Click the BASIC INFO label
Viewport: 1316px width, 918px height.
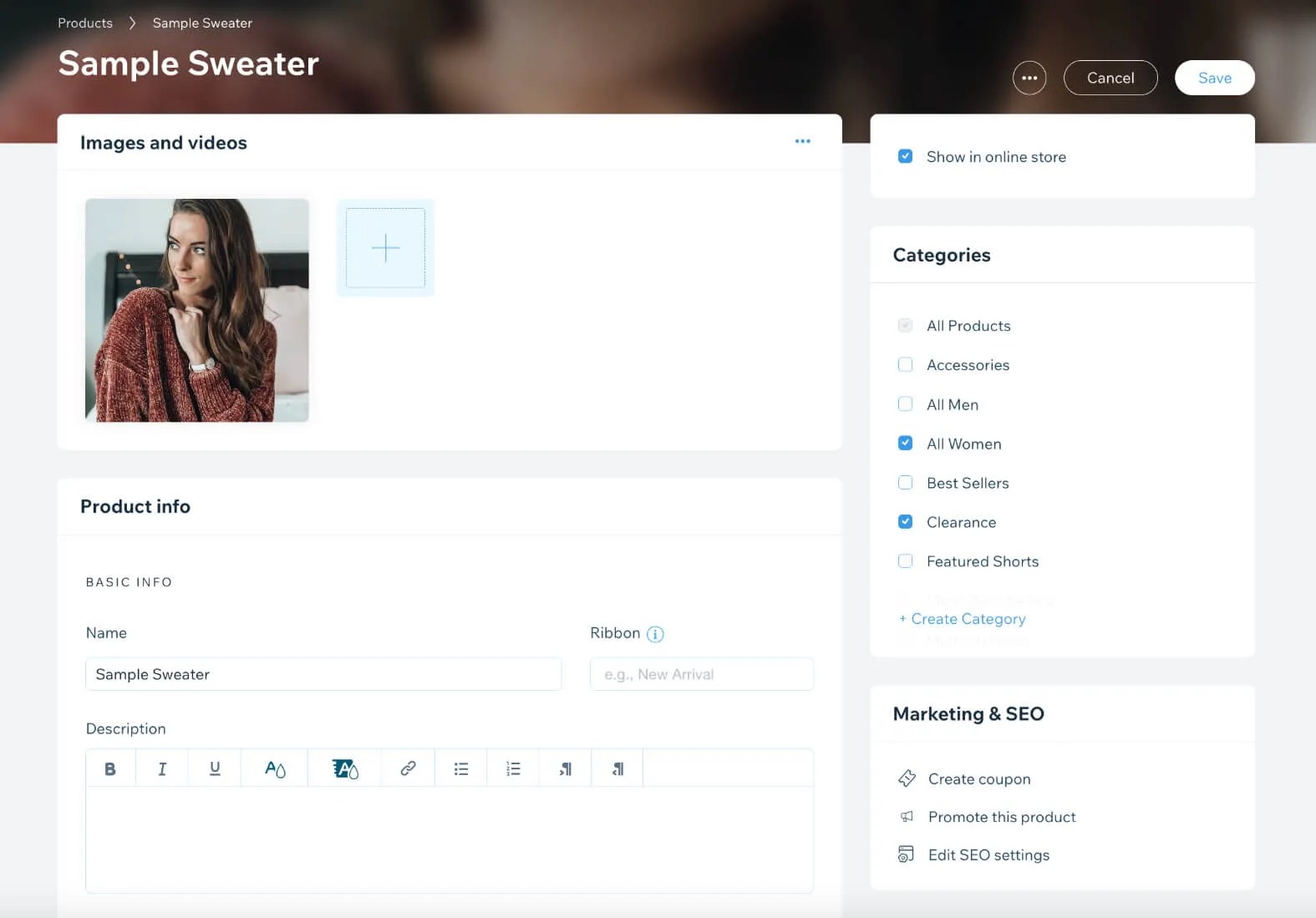click(x=129, y=582)
